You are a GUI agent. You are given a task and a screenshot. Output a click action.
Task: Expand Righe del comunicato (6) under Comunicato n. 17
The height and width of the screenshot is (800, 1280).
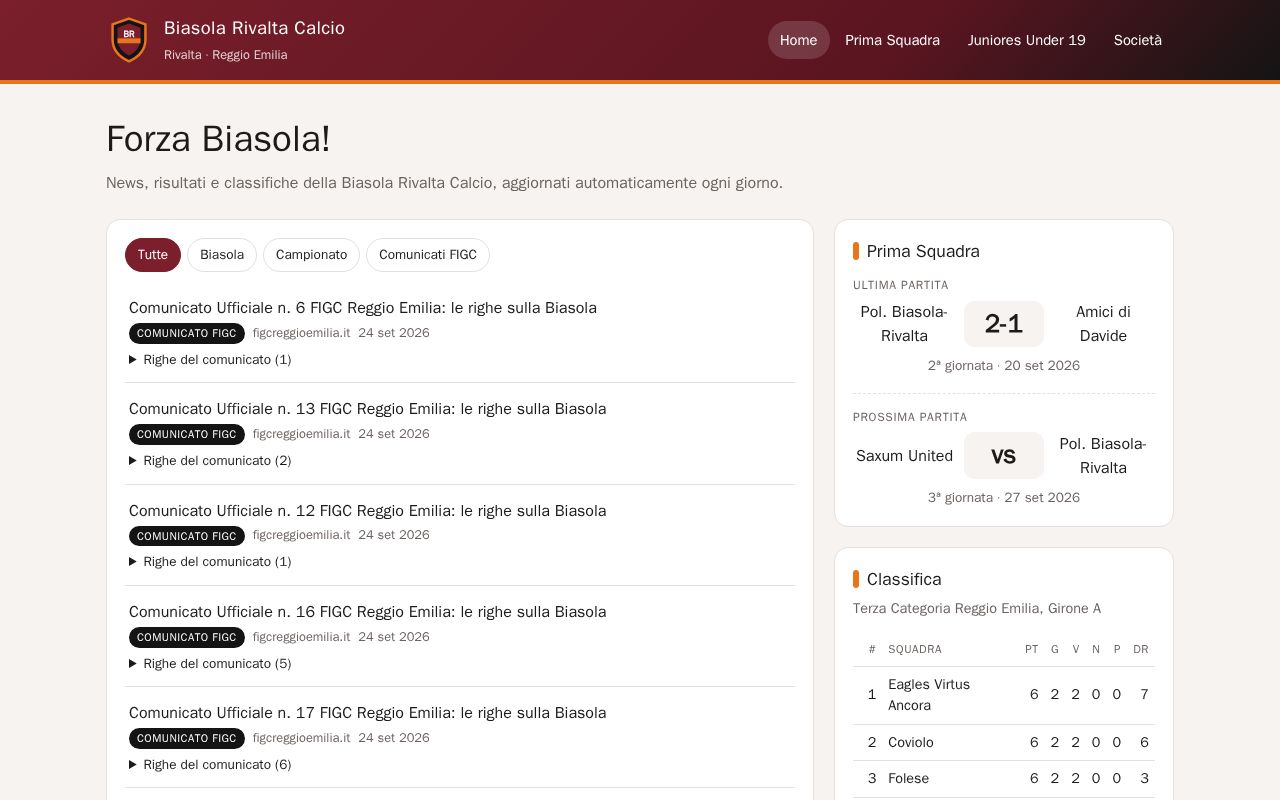coord(210,765)
